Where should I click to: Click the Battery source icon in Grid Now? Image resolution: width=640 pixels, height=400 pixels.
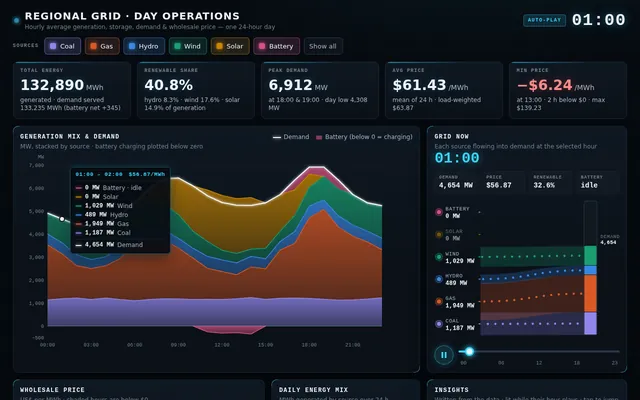click(x=439, y=212)
